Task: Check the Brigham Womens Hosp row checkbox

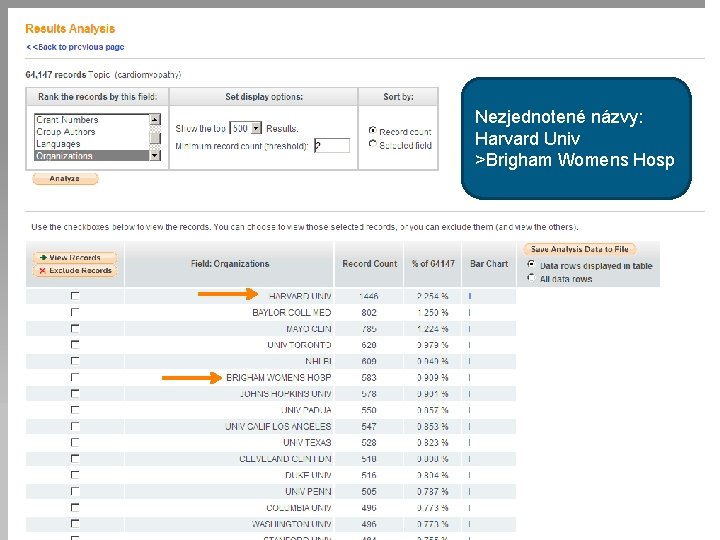Action: pos(75,377)
